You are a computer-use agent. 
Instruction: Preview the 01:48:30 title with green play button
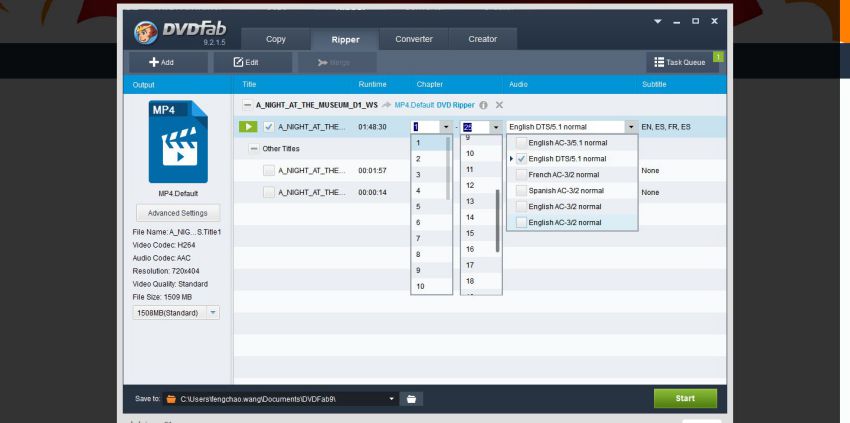248,127
